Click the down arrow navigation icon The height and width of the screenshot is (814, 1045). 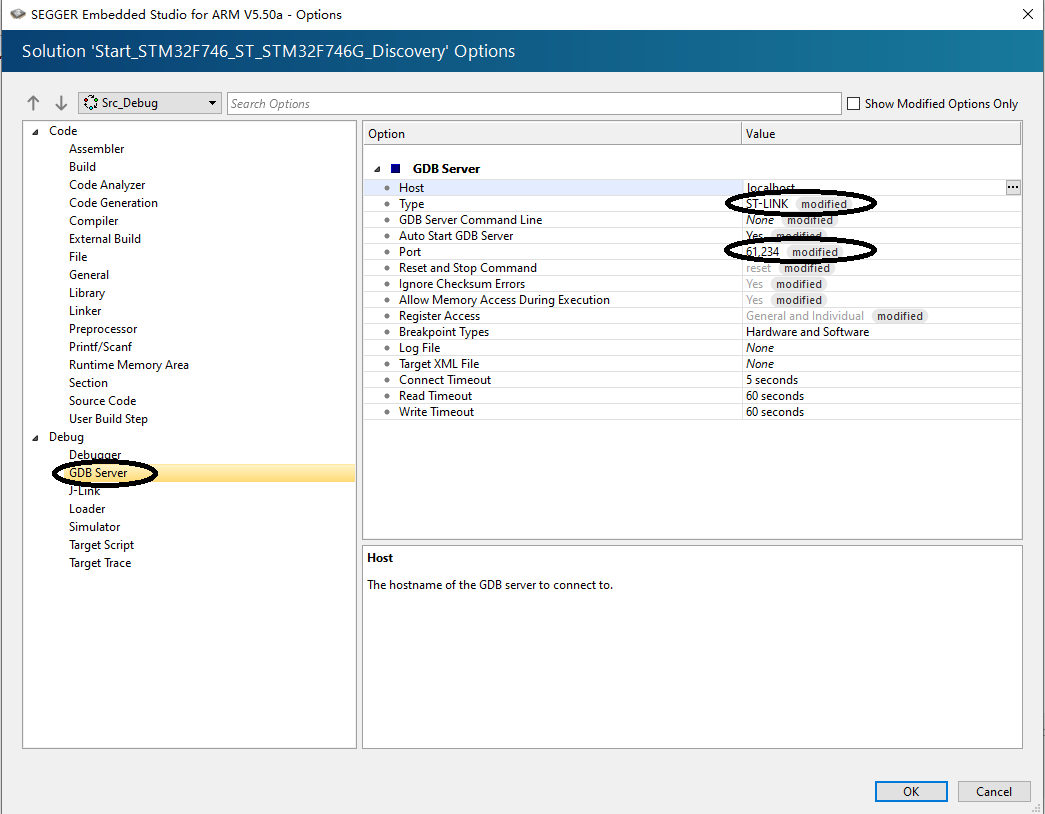click(61, 103)
